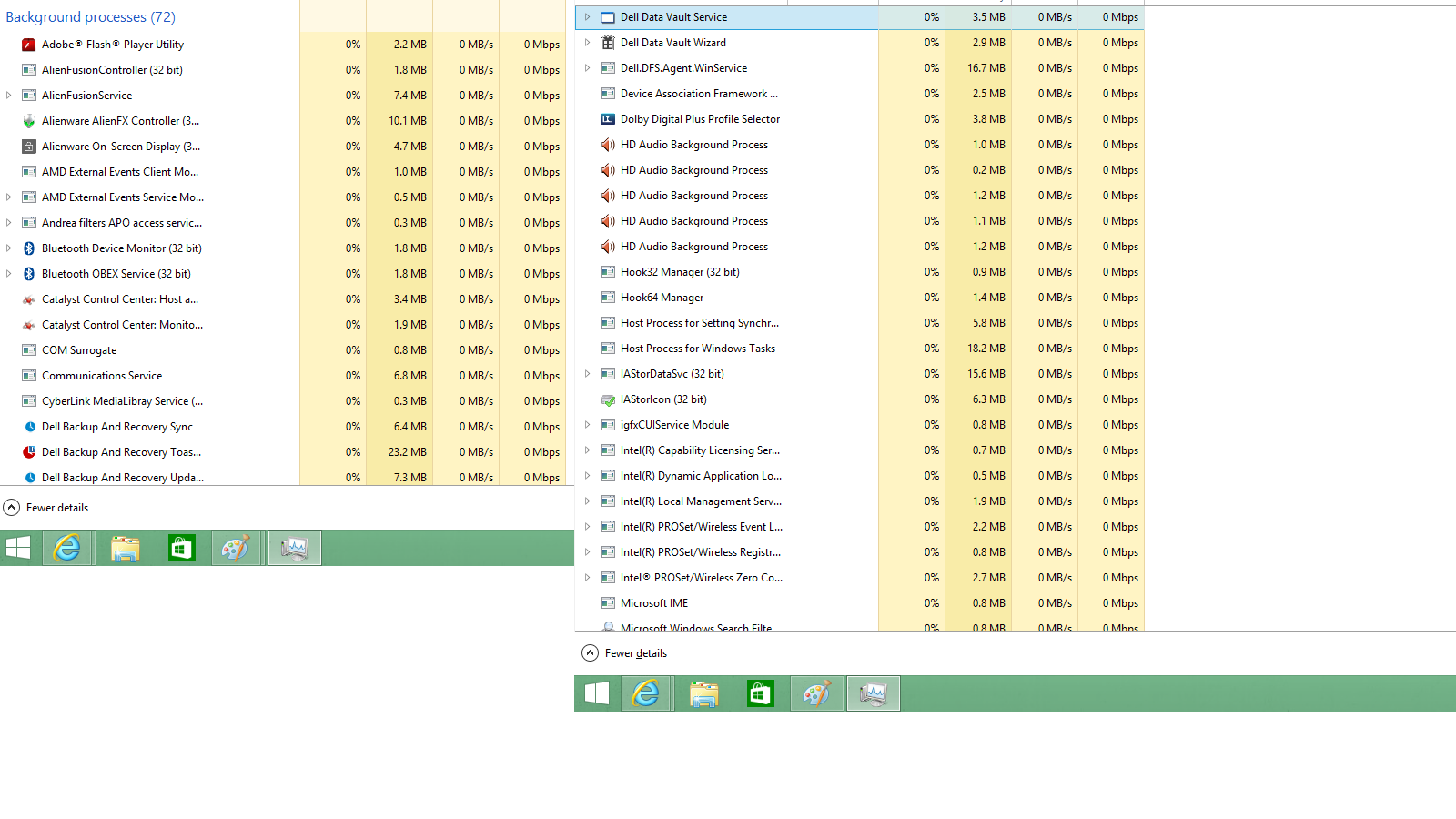Select the Hook64 Manager process

pos(662,298)
